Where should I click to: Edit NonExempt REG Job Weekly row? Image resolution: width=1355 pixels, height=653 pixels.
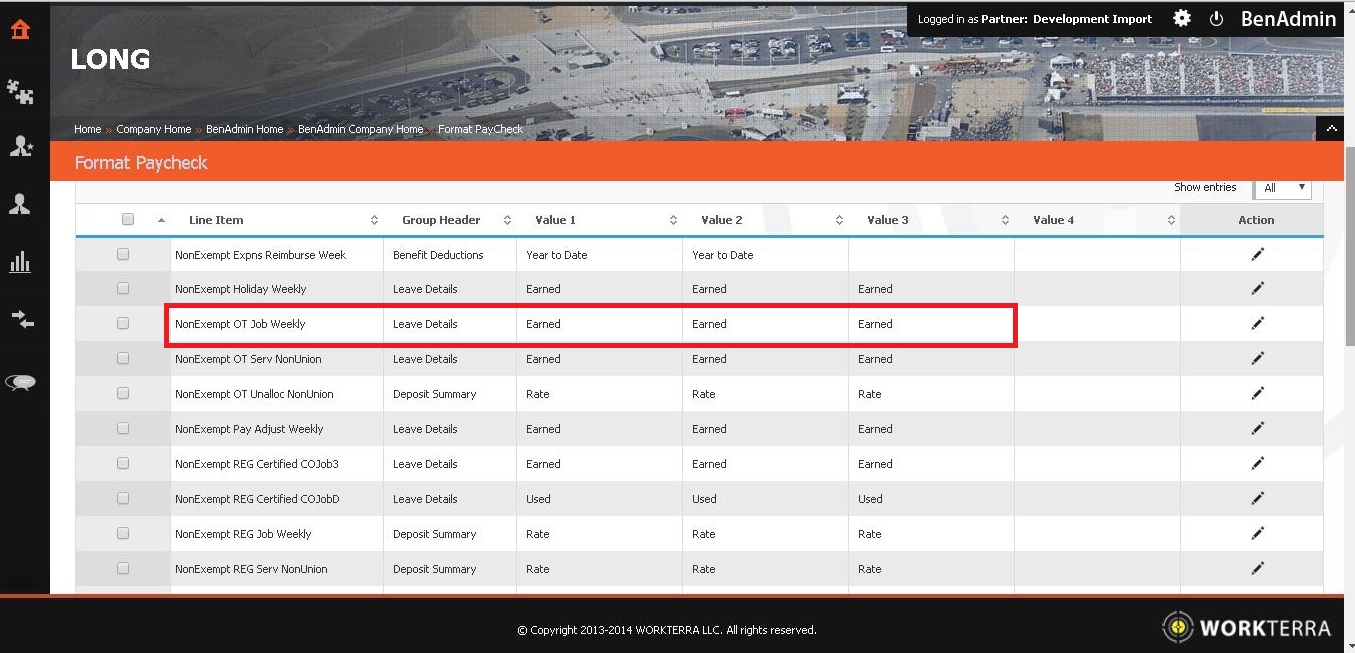point(1257,533)
